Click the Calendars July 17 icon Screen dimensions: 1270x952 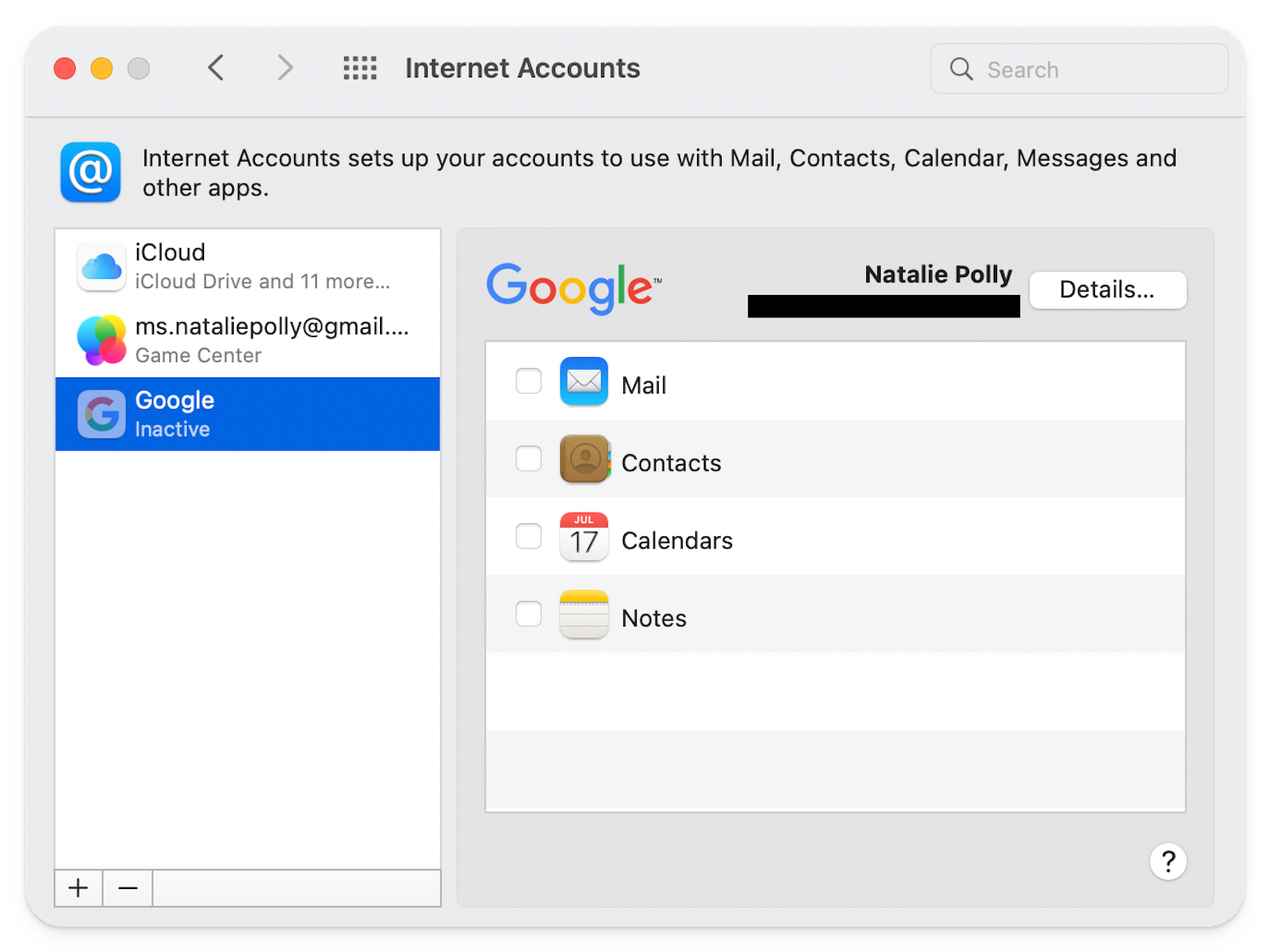point(584,536)
